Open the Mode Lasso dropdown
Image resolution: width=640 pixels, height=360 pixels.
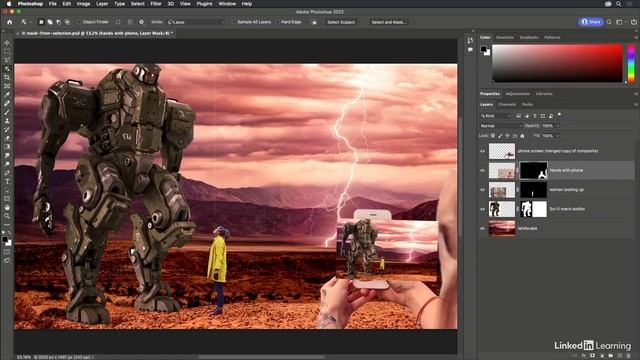[196, 22]
